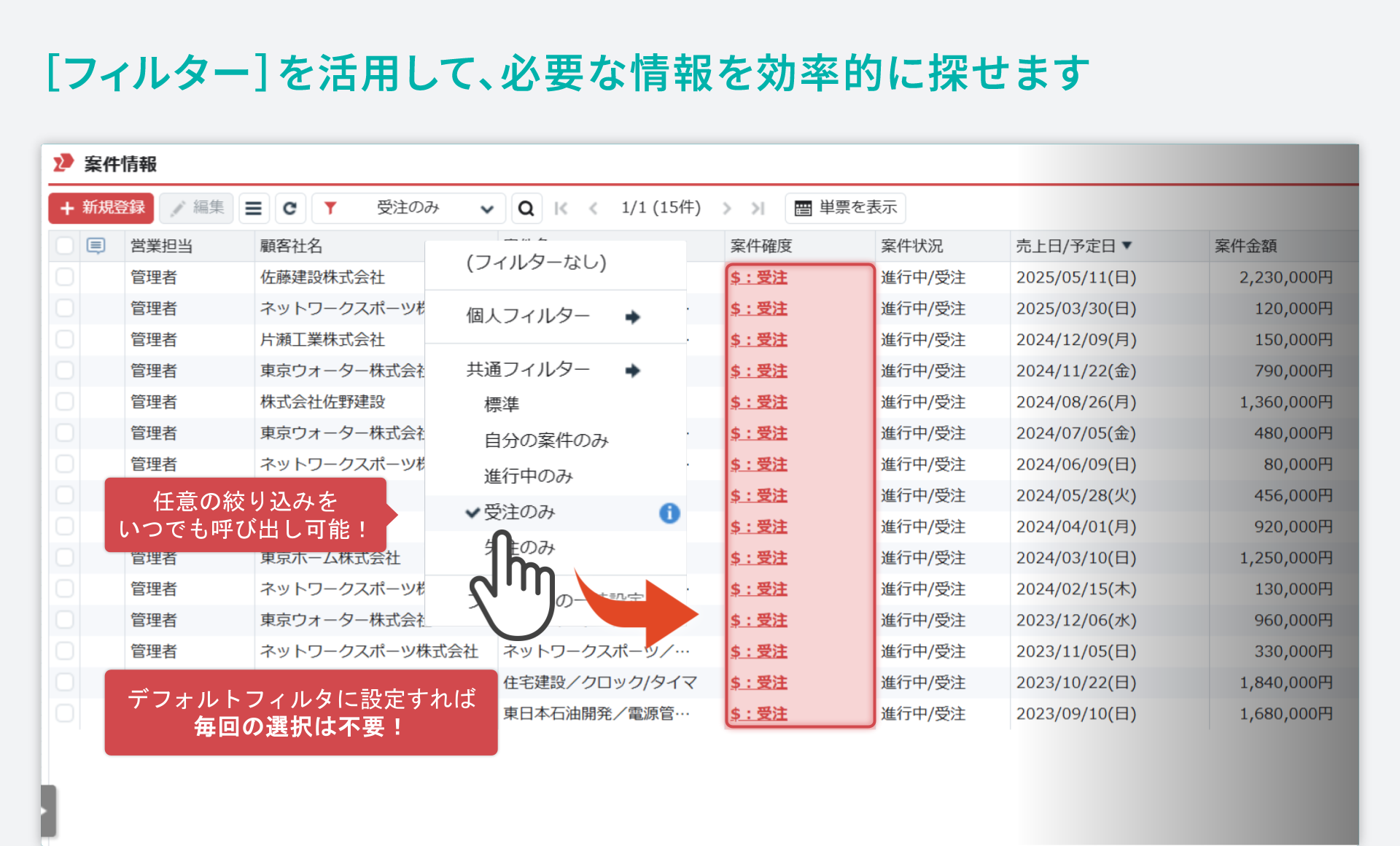Open the search magnifier icon

526,208
